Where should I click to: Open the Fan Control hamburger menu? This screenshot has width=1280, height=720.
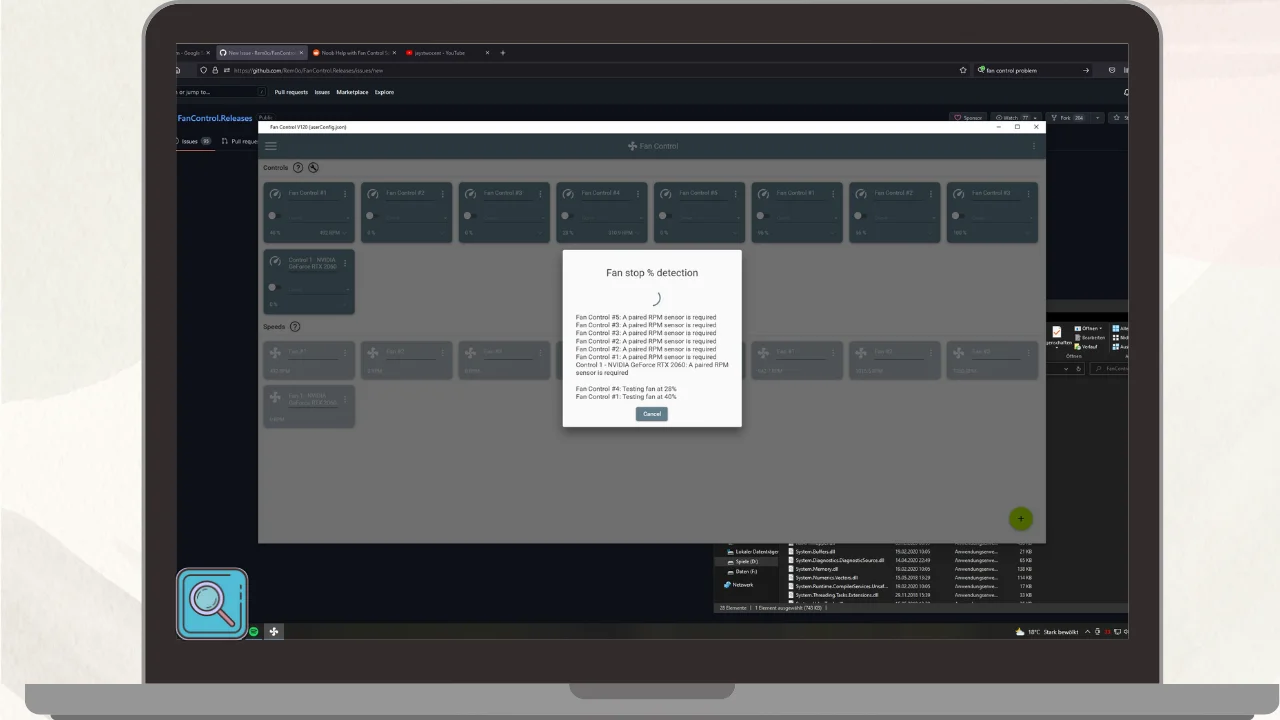[x=271, y=146]
